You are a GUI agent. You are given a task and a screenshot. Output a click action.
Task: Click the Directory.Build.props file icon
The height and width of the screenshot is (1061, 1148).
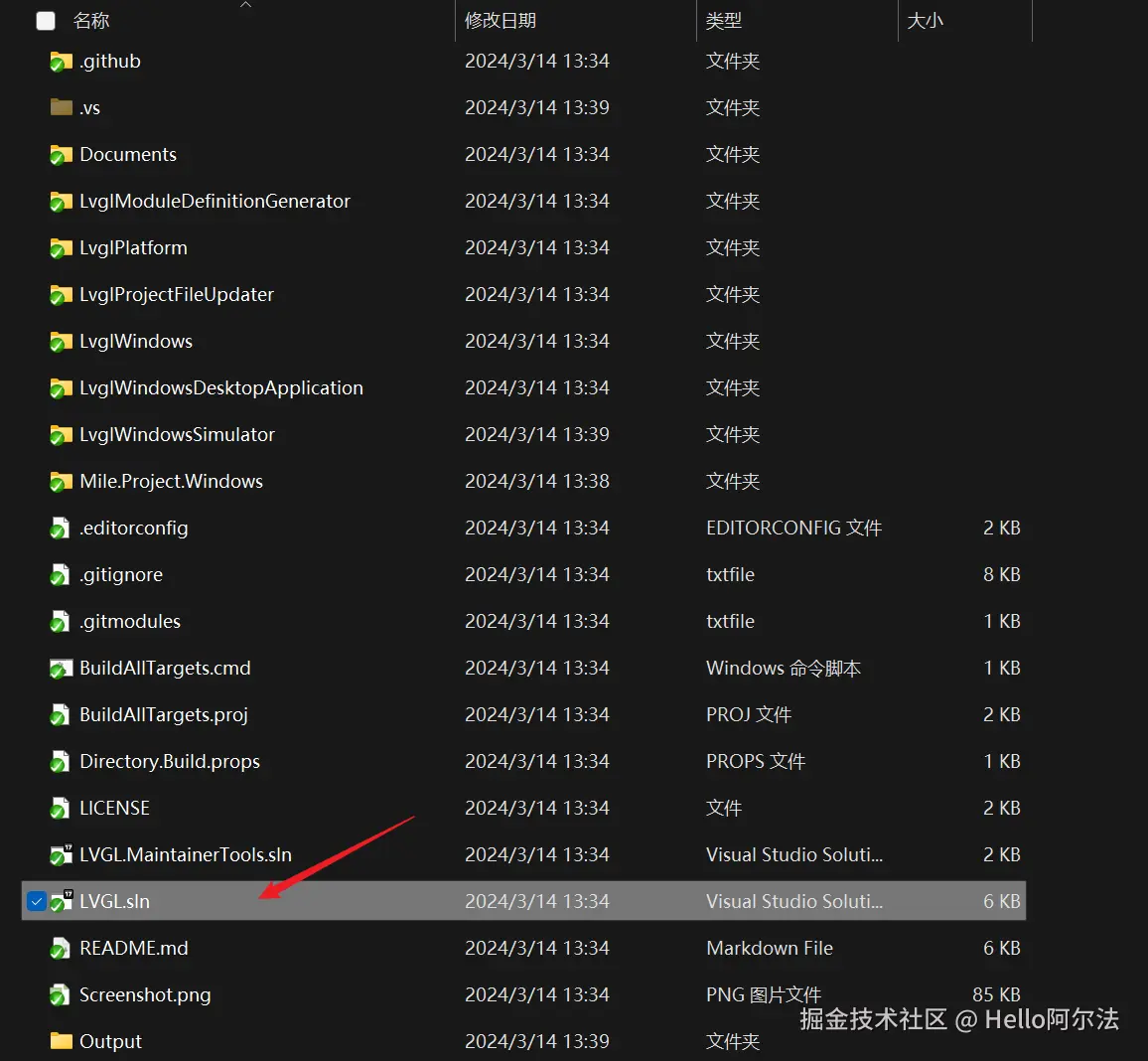pos(60,762)
